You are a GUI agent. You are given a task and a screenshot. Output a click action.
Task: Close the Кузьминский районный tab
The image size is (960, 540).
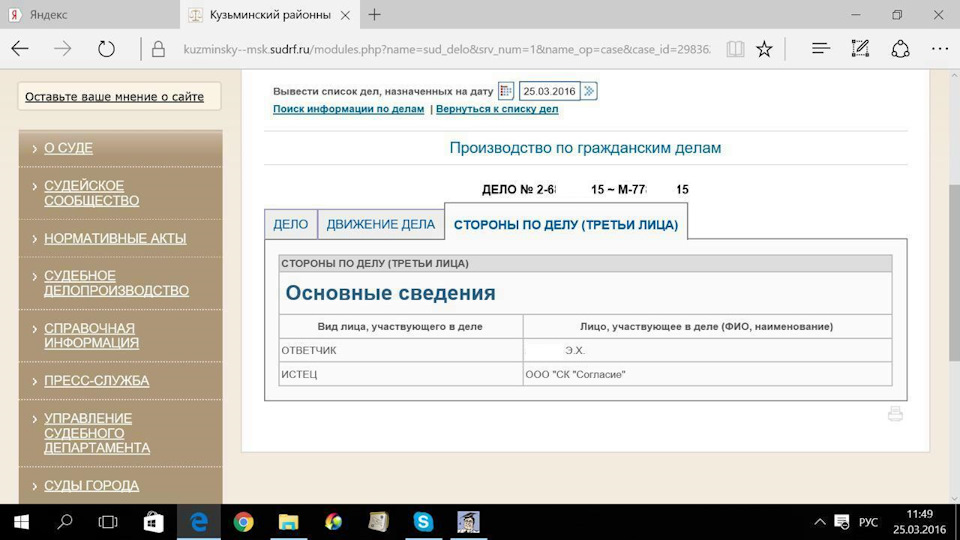(345, 15)
